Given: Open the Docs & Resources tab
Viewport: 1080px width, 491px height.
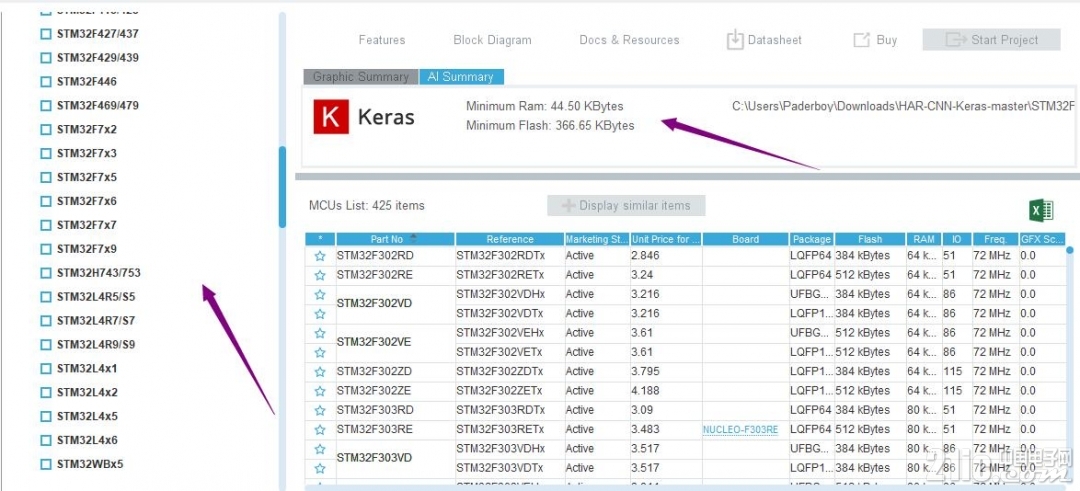Looking at the screenshot, I should [x=630, y=40].
